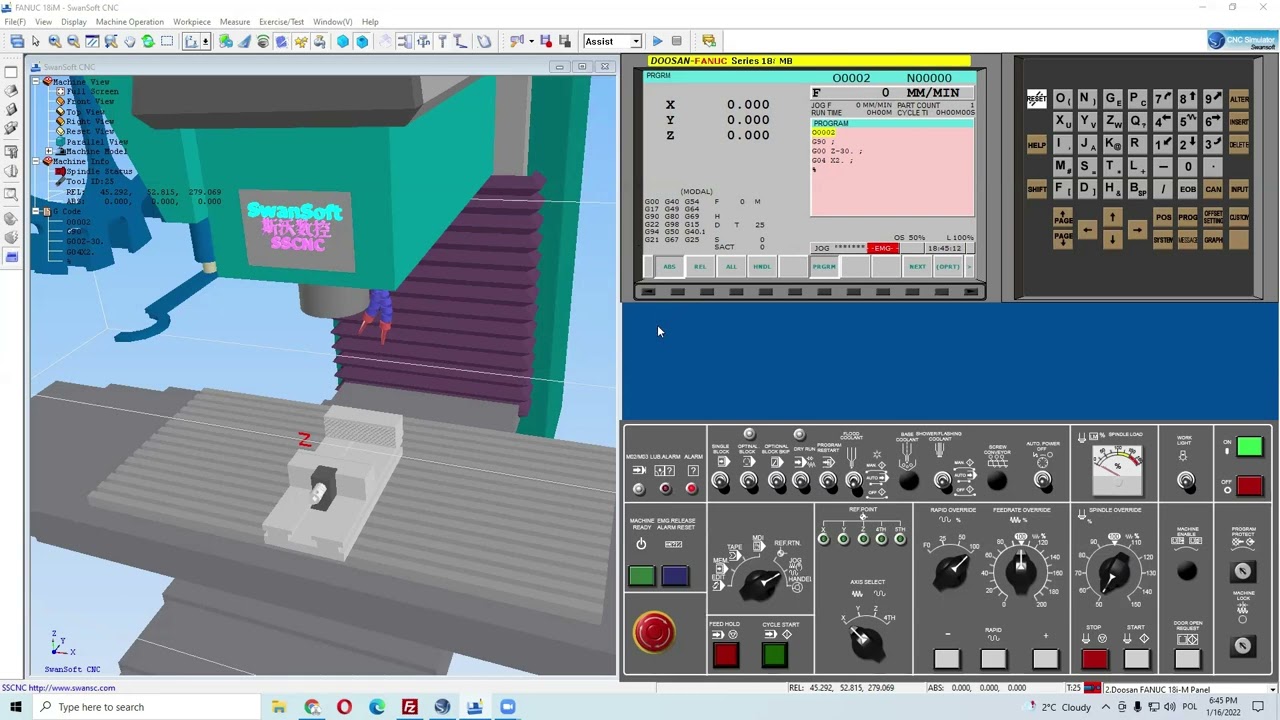Click the RESET key on keypad
This screenshot has width=1280, height=720.
click(x=1036, y=99)
